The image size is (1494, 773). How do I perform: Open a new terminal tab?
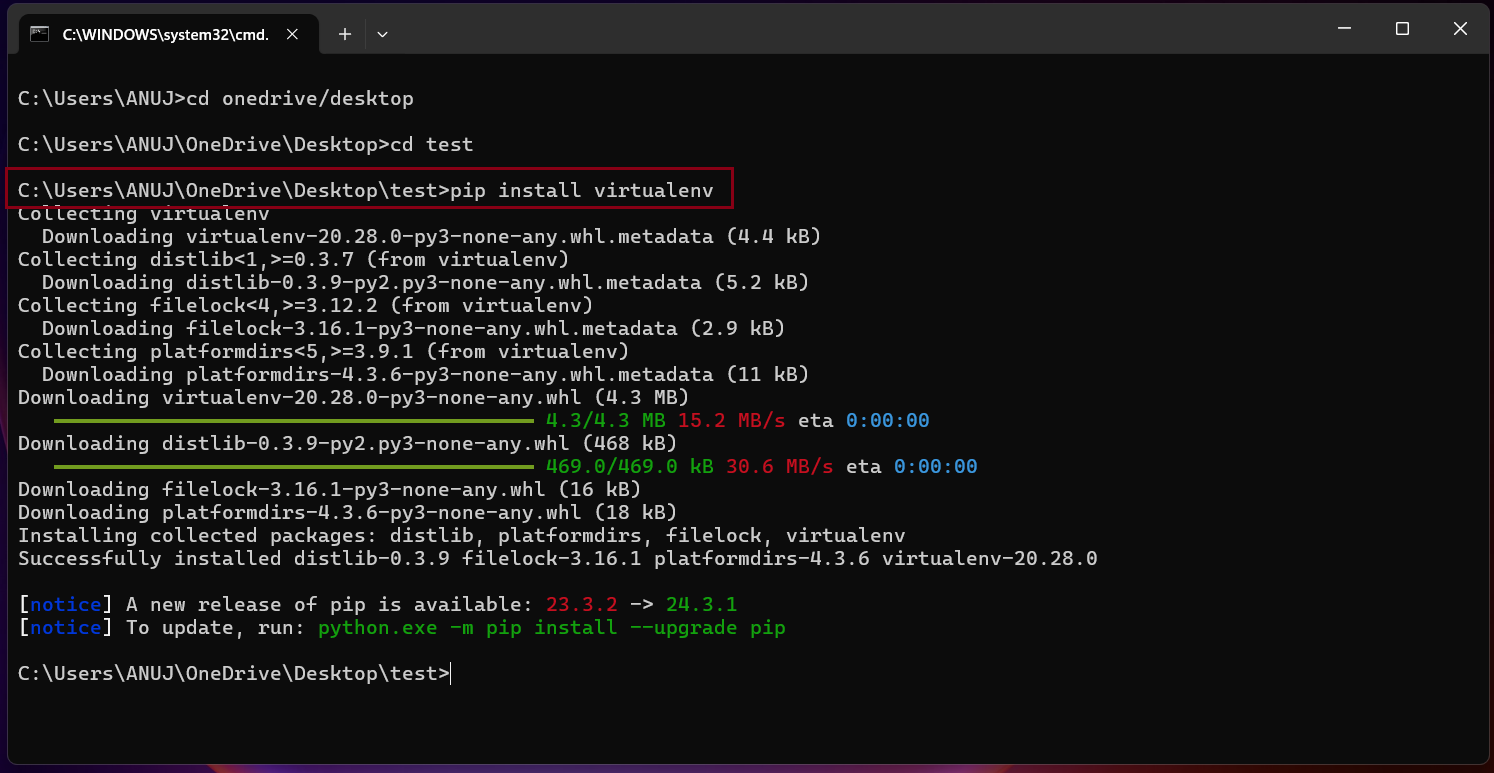[x=344, y=33]
